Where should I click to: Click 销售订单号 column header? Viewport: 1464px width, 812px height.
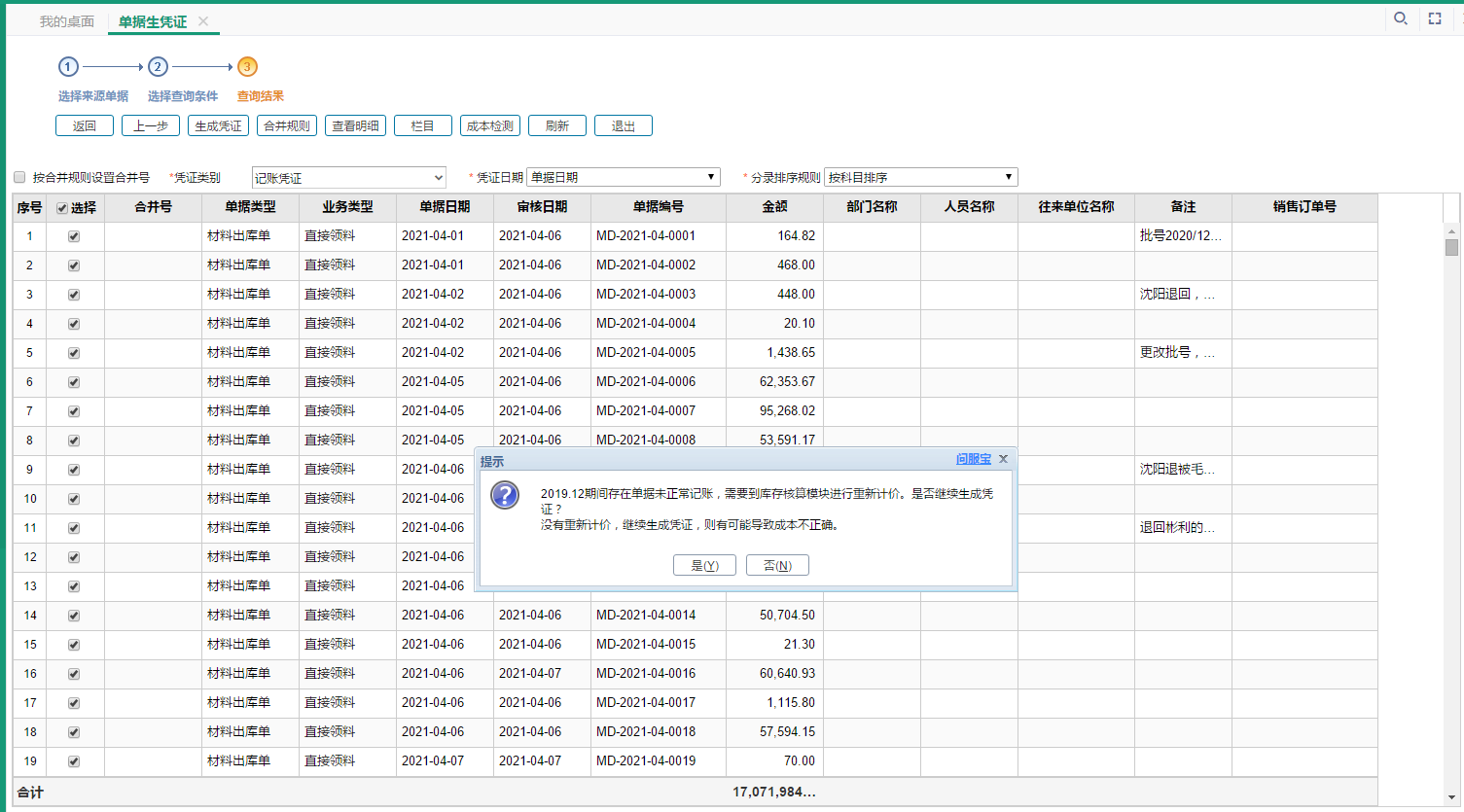tap(1304, 207)
